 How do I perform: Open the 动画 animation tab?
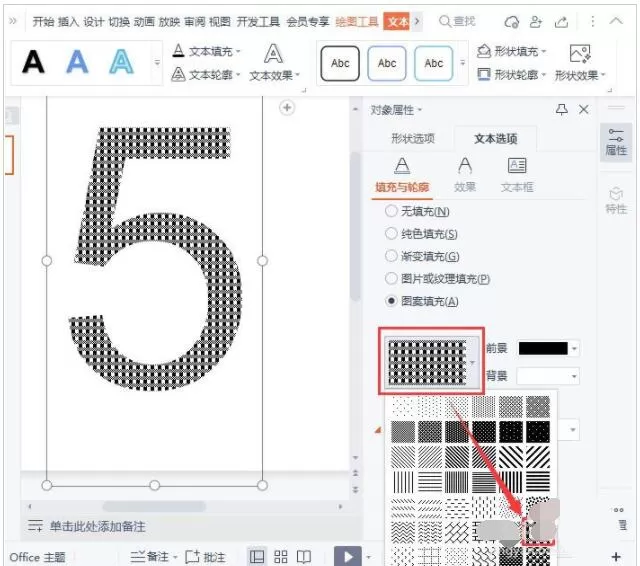point(144,21)
